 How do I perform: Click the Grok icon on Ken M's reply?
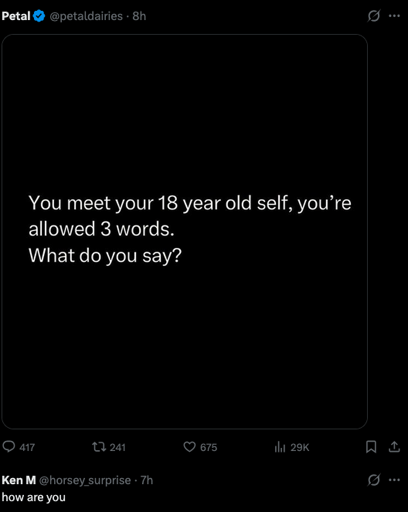tap(373, 480)
